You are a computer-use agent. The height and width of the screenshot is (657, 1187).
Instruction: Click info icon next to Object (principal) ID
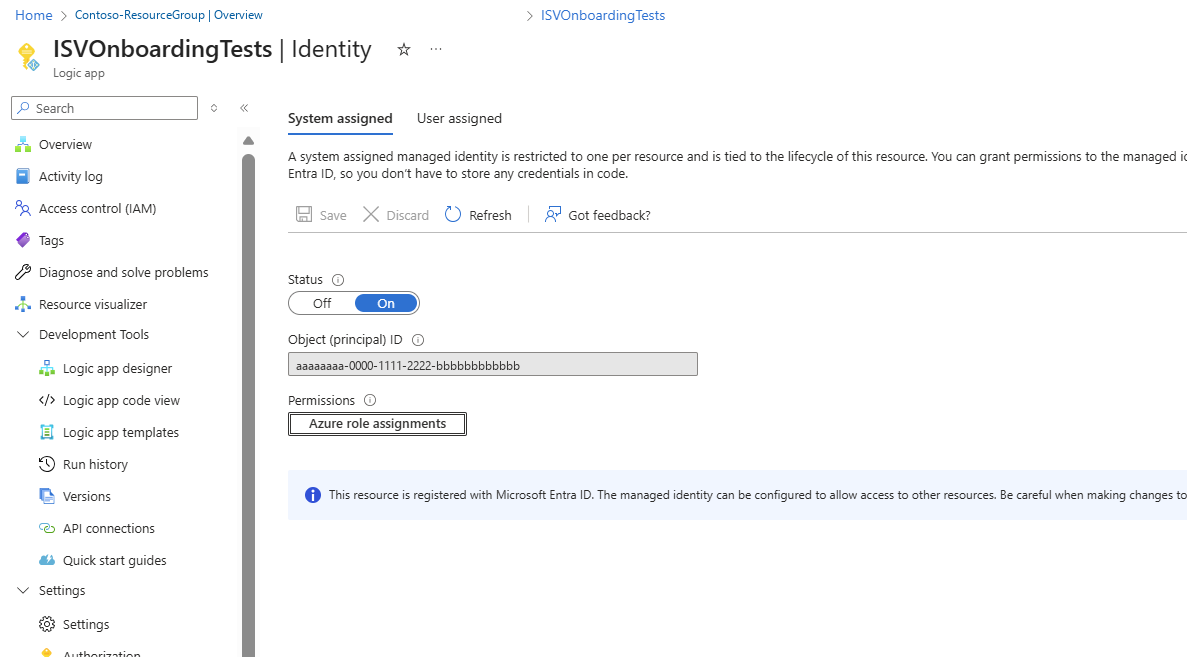pos(418,340)
